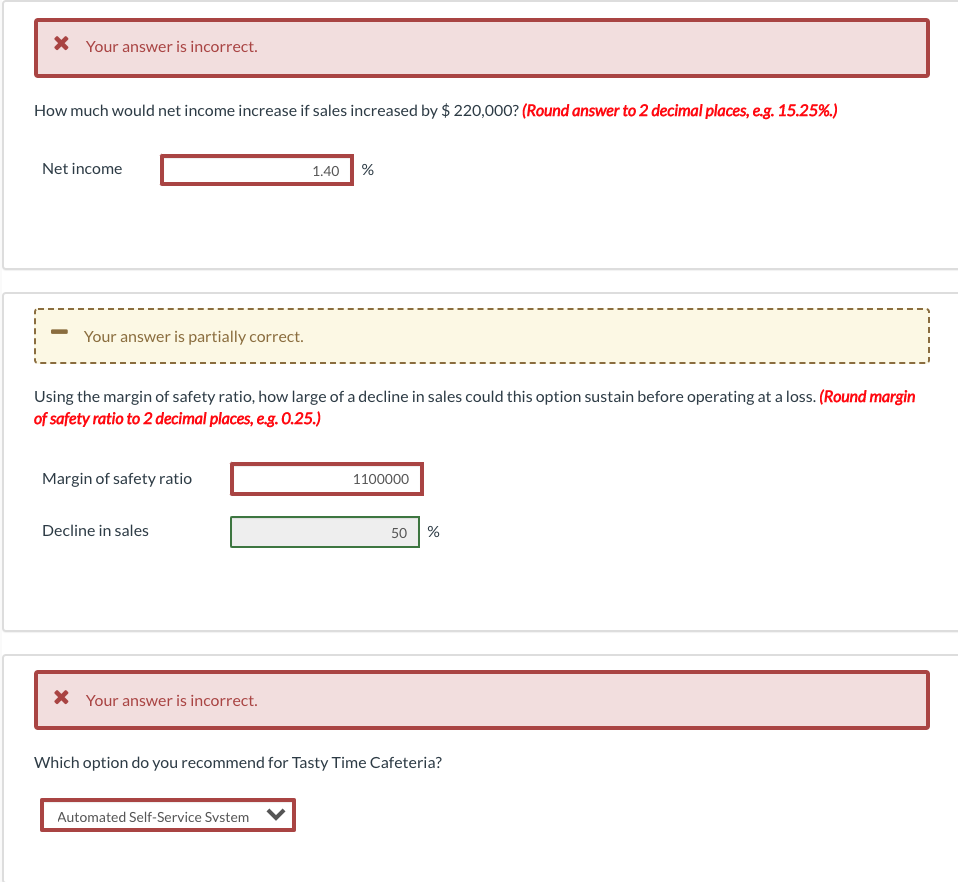Click the percent sign beside the Net income field
This screenshot has width=958, height=882.
tap(367, 170)
